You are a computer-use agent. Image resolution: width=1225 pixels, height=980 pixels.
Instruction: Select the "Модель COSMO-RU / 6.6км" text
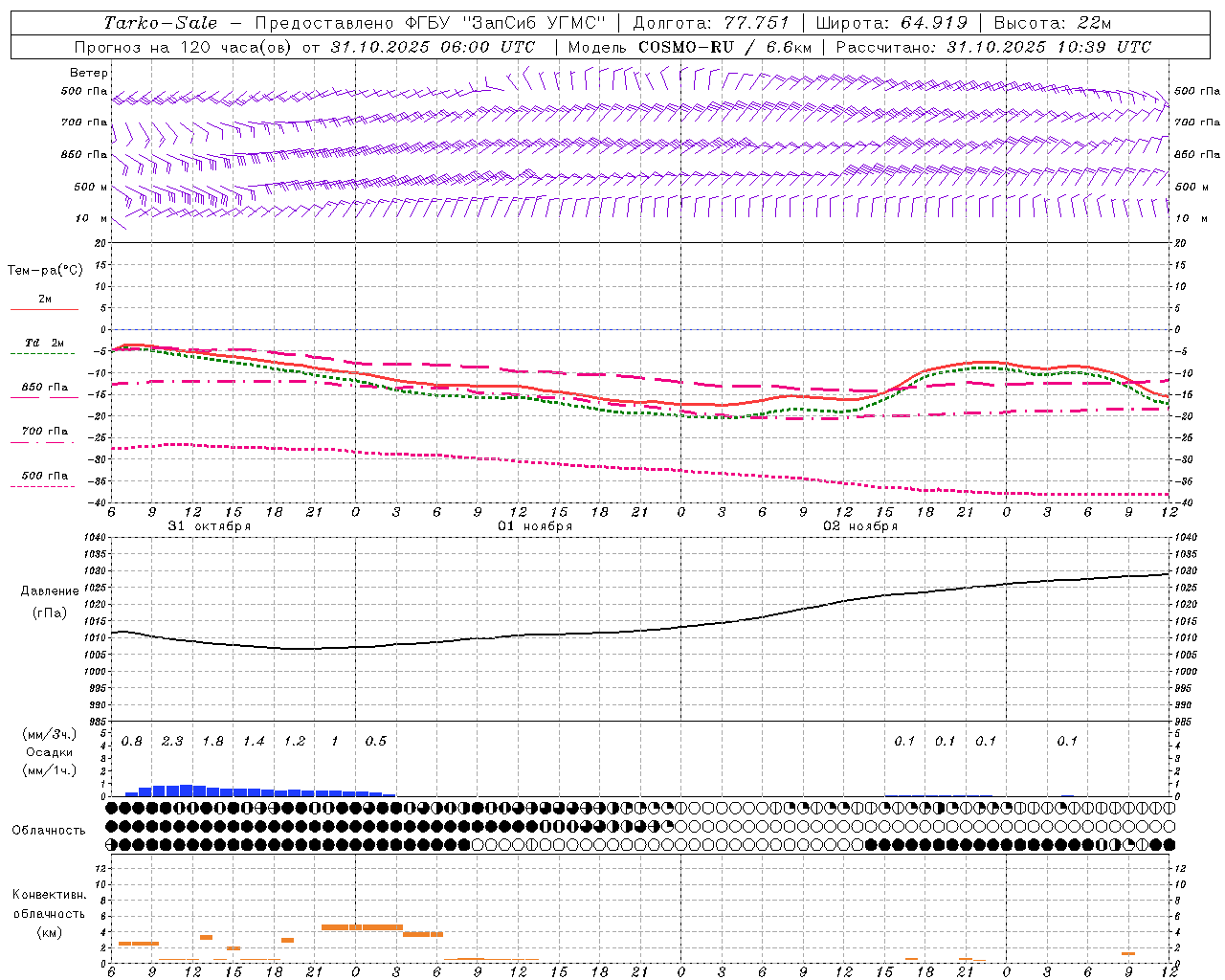pos(689,47)
